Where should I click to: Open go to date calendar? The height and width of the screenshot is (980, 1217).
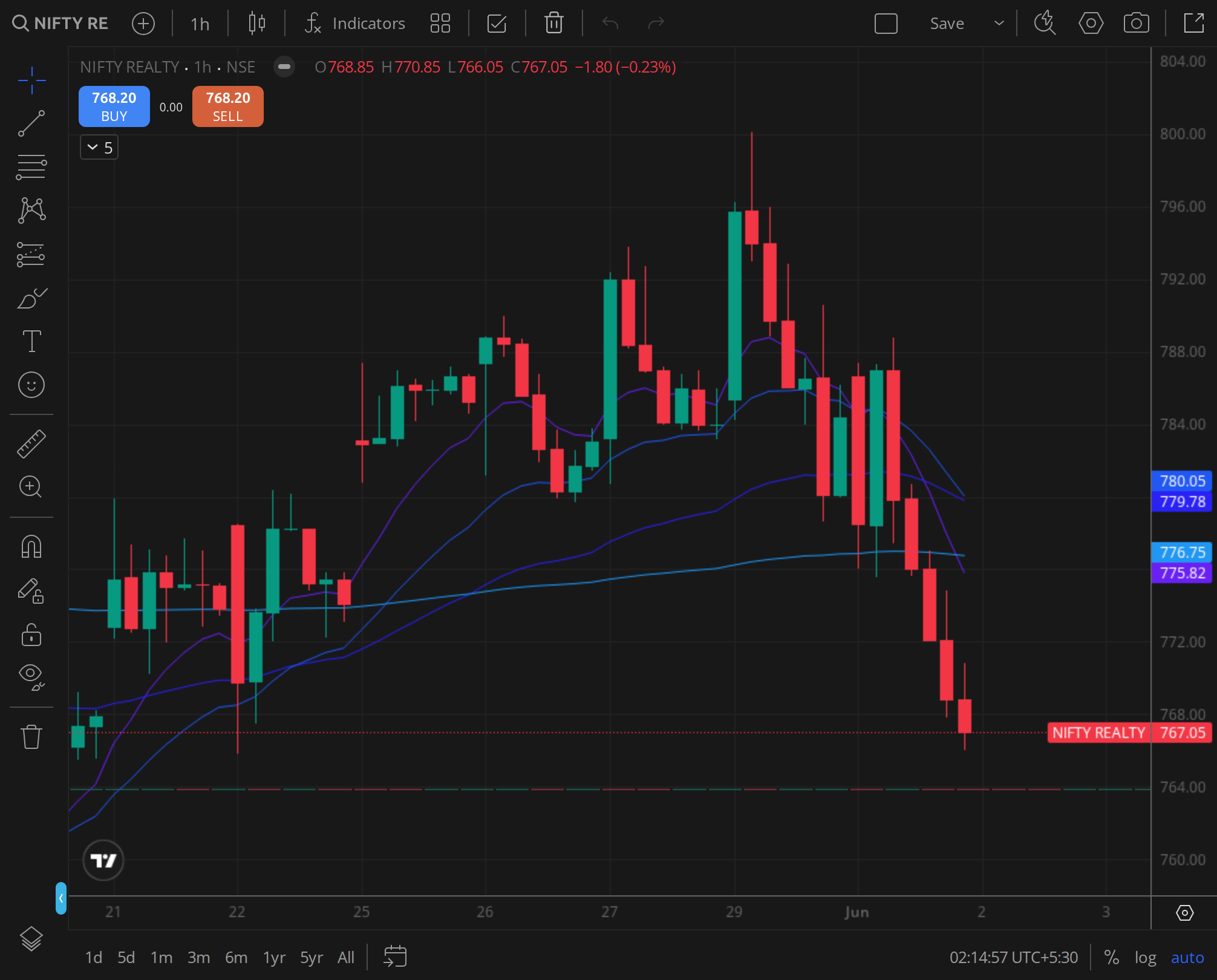click(395, 957)
